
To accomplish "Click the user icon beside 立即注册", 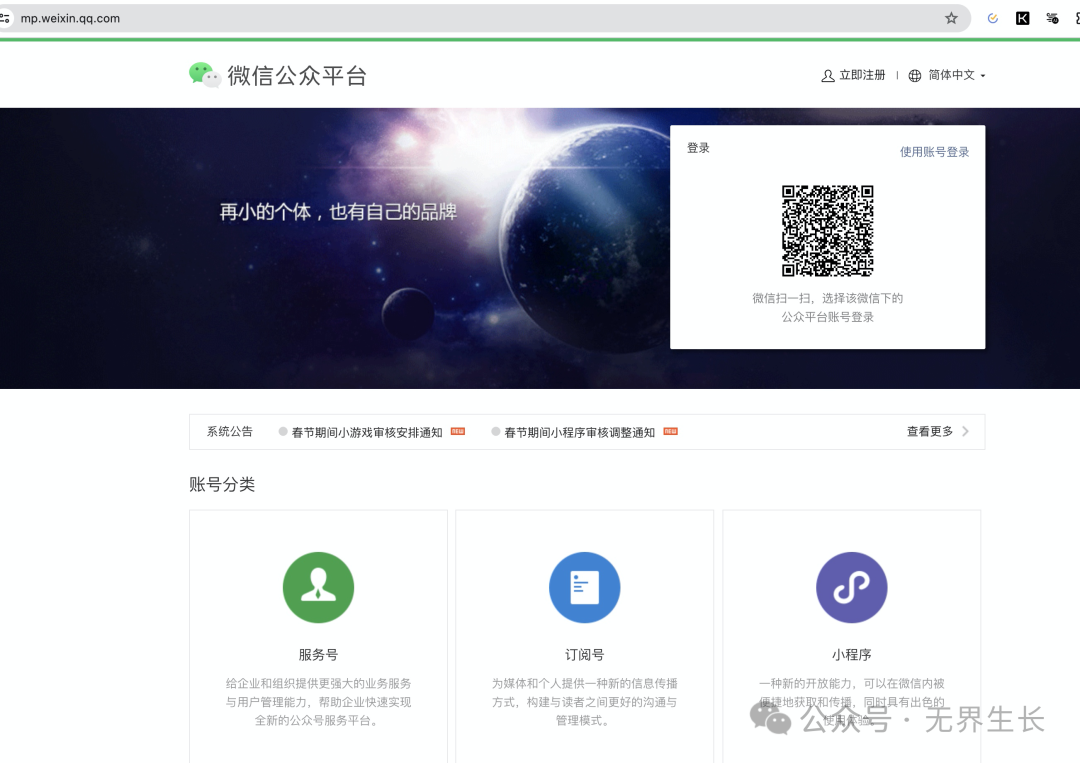I will [x=828, y=76].
